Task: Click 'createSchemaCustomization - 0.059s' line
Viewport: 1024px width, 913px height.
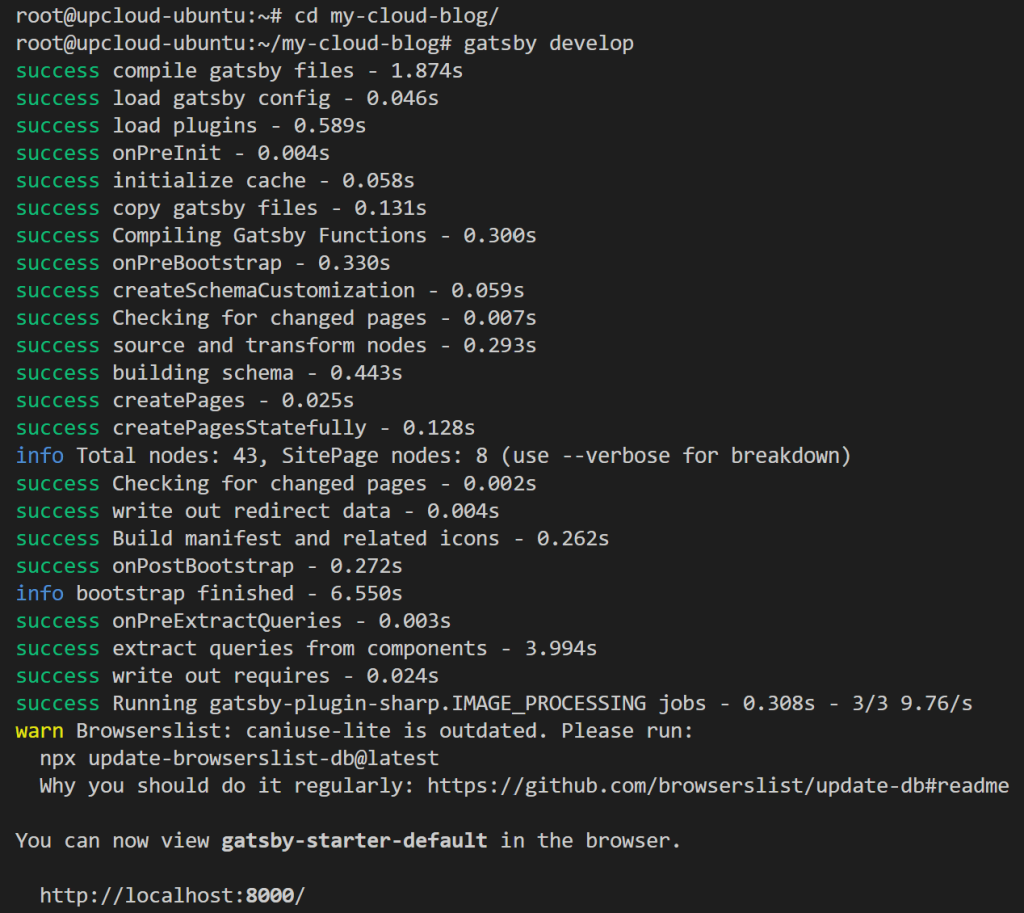Action: 270,291
